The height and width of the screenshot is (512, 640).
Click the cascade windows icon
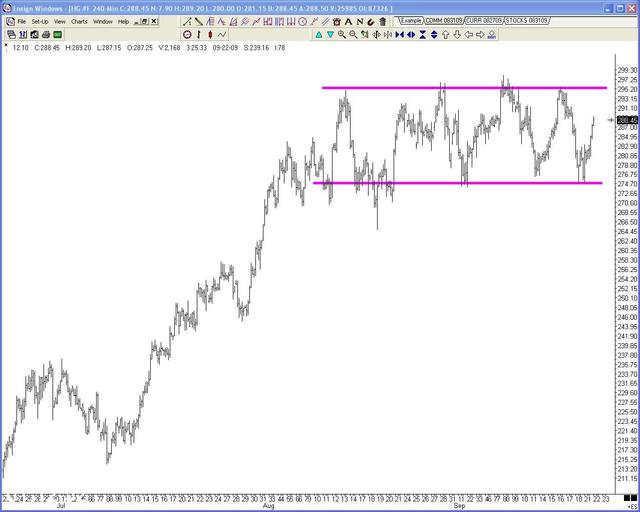pyautogui.click(x=11, y=35)
